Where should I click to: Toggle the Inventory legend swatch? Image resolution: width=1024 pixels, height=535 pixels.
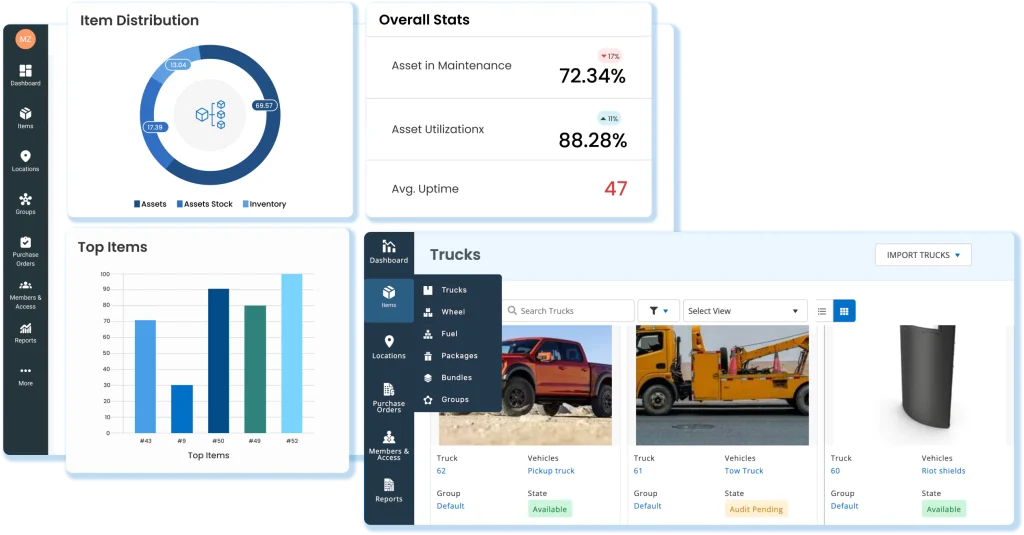click(x=246, y=204)
